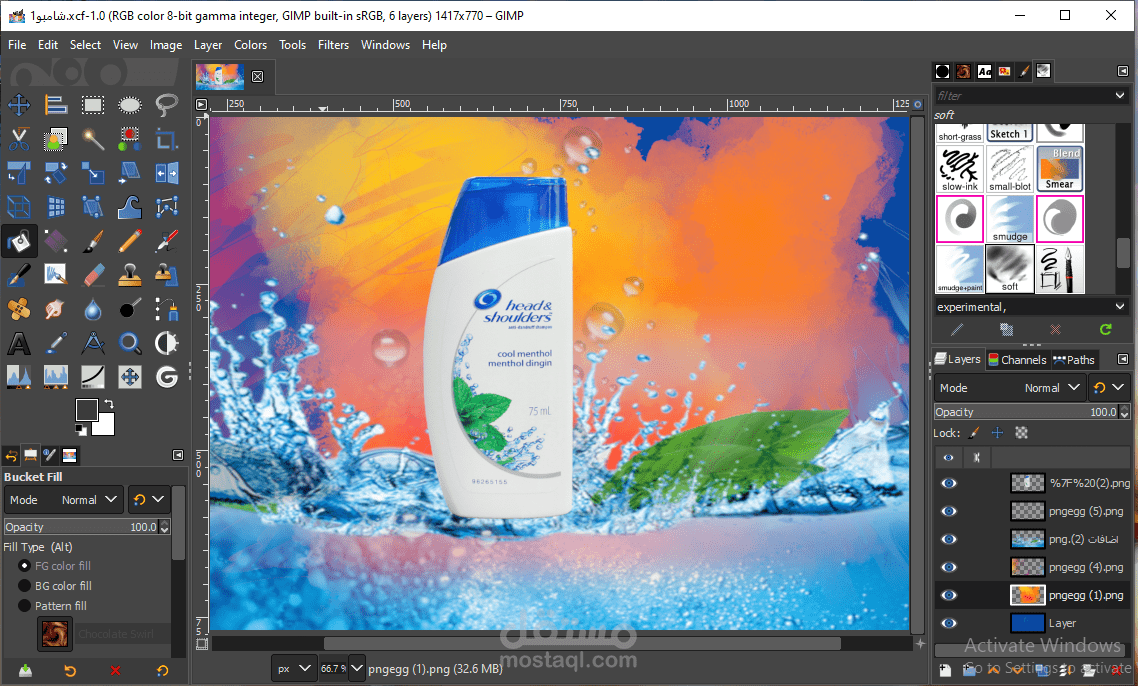
Task: Select the Zoom magnifier tool
Action: click(130, 343)
